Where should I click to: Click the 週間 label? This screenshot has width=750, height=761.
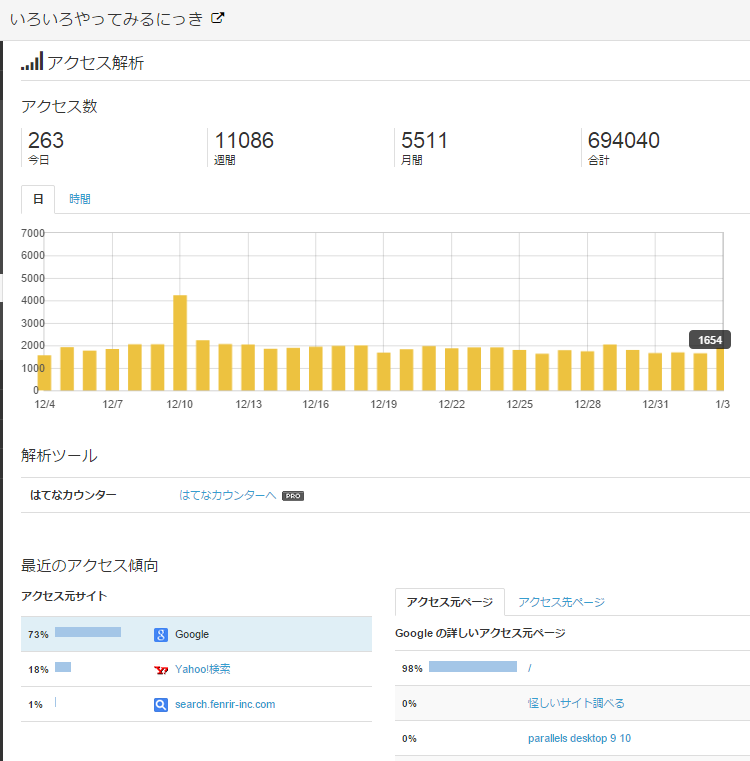tap(225, 160)
